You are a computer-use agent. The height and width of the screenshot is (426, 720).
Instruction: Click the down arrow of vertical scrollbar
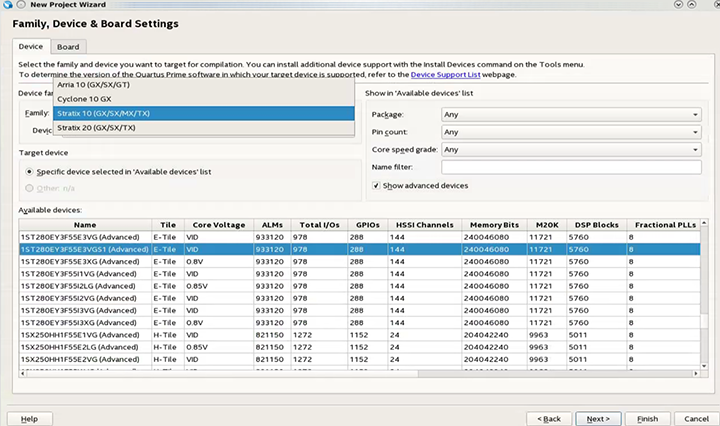(x=704, y=366)
